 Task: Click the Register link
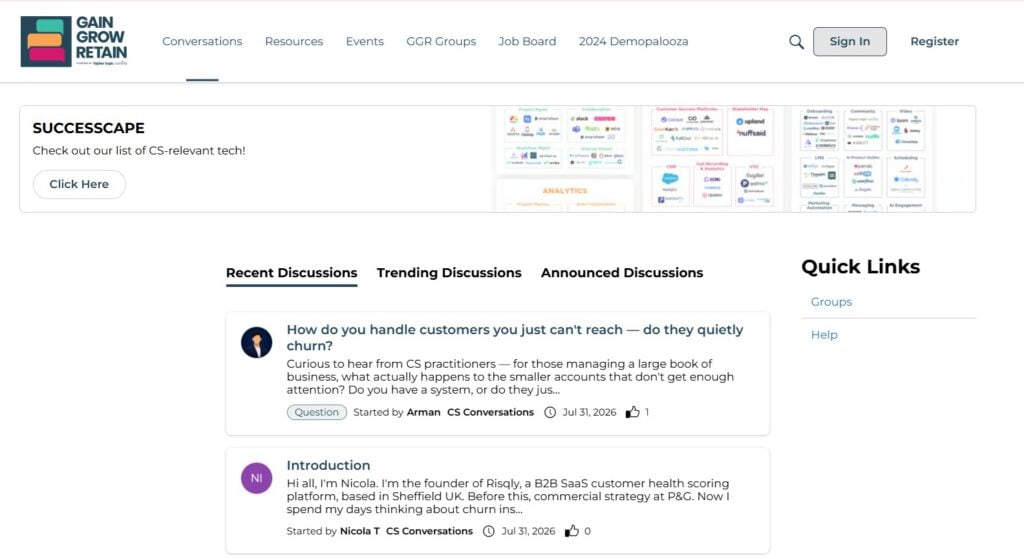click(x=935, y=41)
